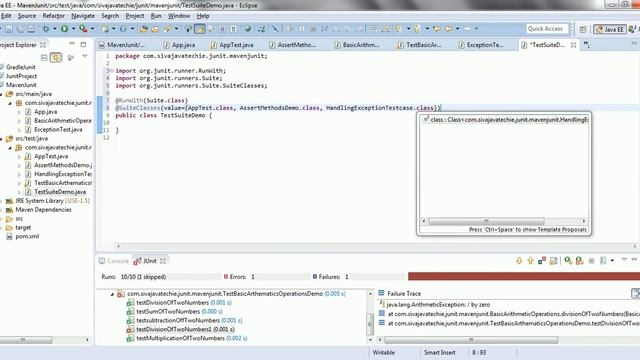
Task: Rerun JUnit tests, failures first
Action: coord(580,260)
